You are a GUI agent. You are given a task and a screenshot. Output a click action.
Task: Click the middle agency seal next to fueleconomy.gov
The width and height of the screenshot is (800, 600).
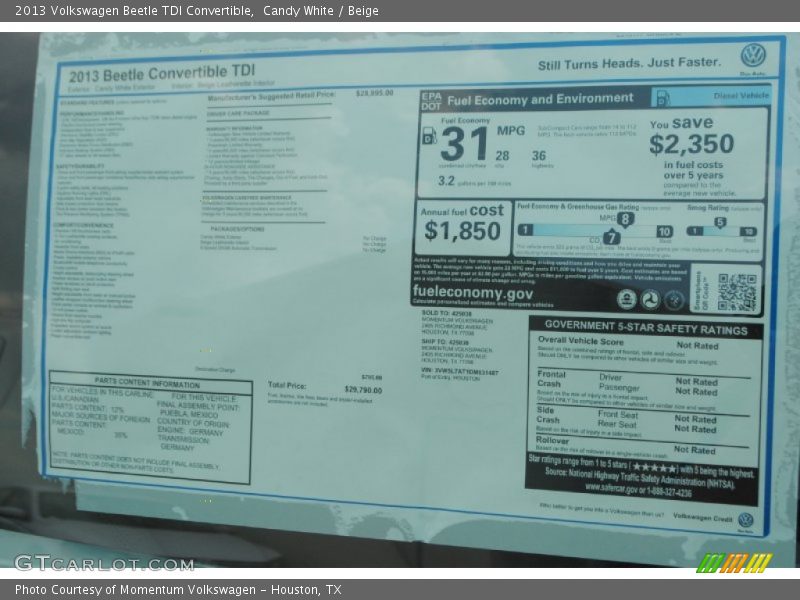point(650,299)
